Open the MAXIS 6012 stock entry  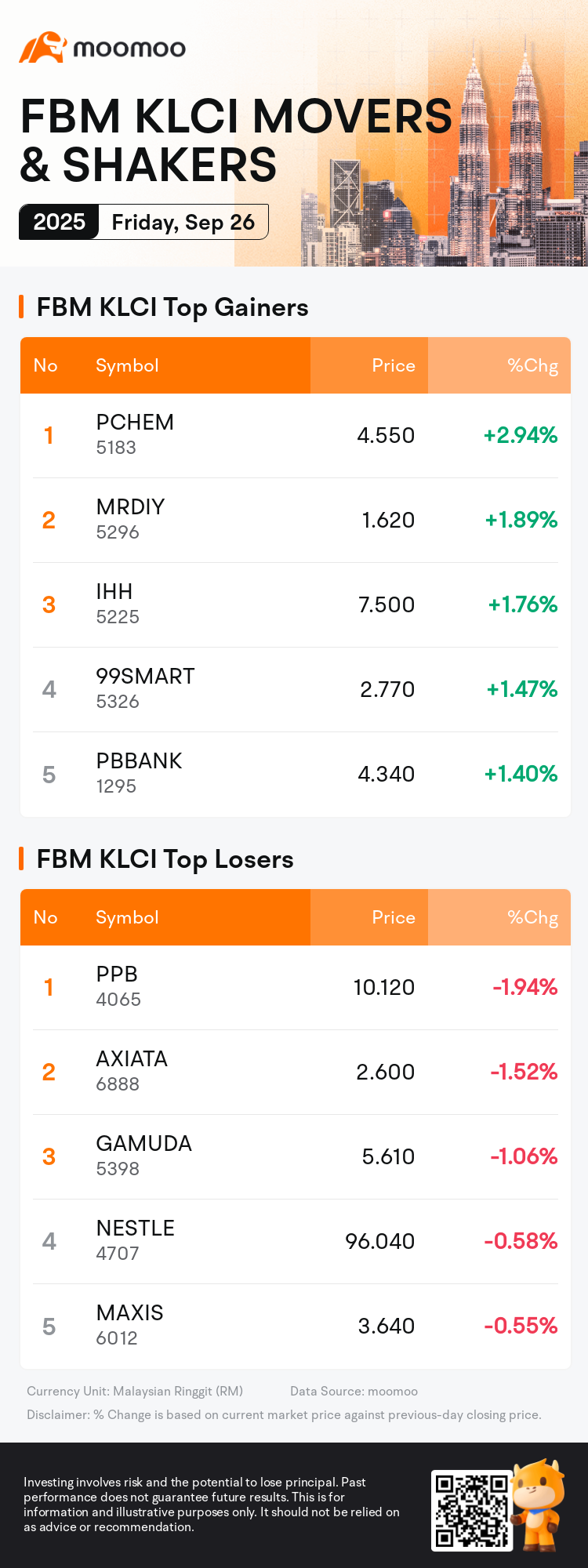click(x=295, y=1326)
